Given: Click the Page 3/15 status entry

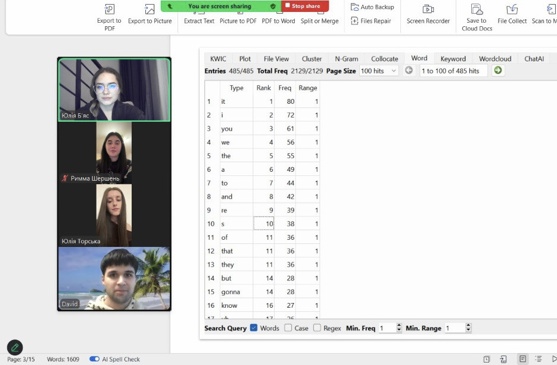Looking at the screenshot, I should [x=21, y=359].
